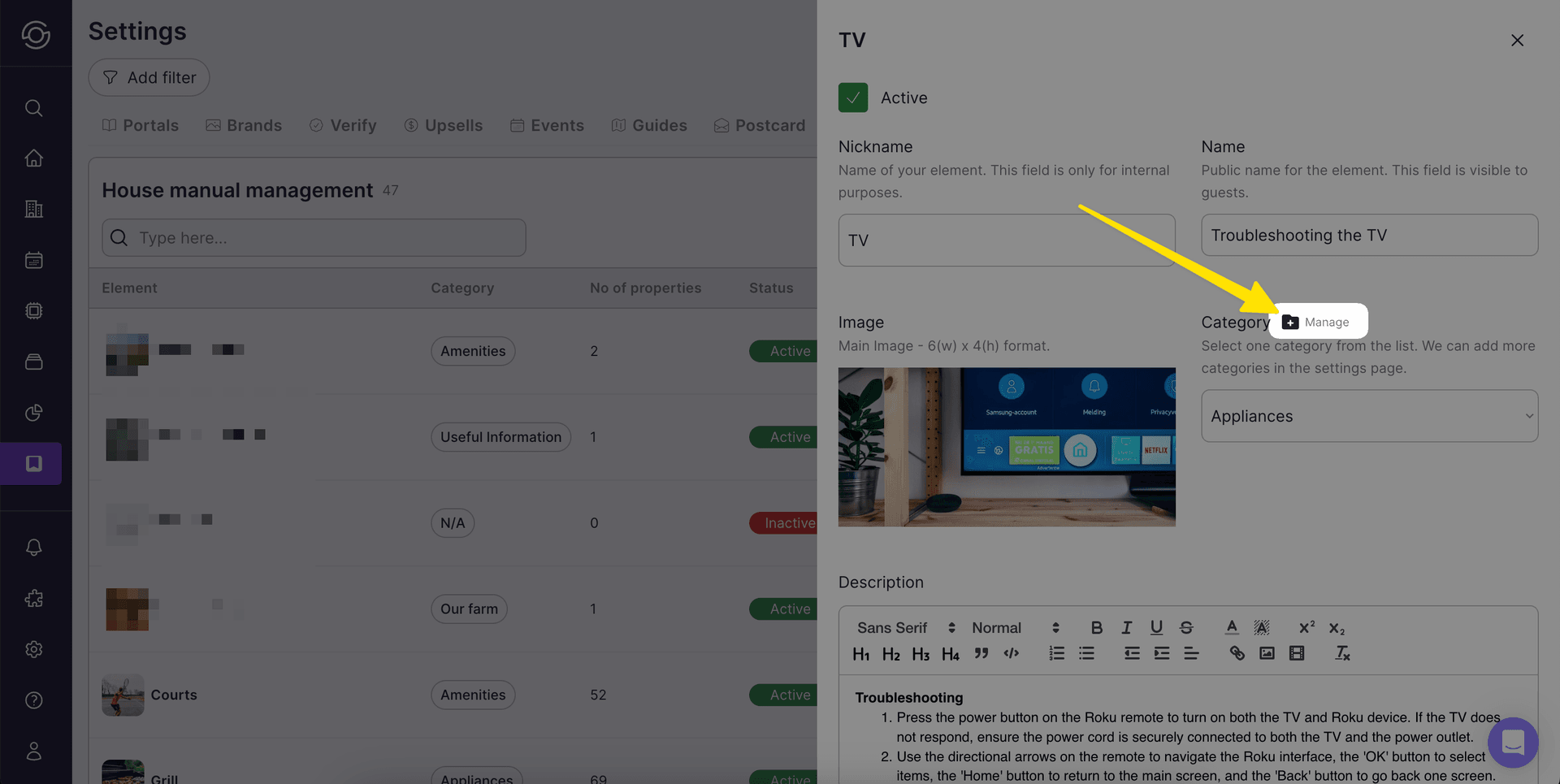Click the Manage category button
Screen dimensions: 1560x784
tap(1318, 322)
